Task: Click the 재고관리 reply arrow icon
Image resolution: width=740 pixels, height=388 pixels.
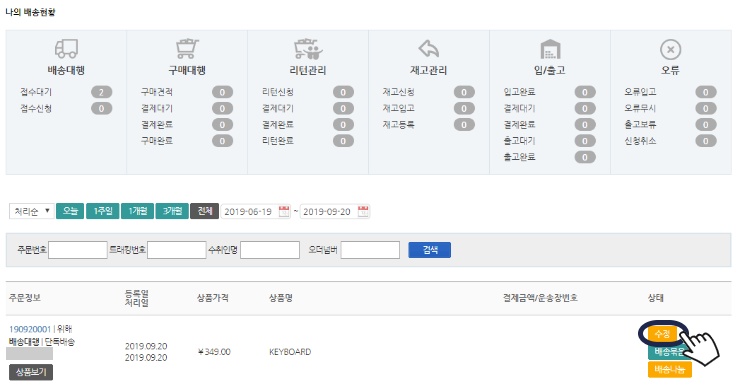Action: [429, 48]
